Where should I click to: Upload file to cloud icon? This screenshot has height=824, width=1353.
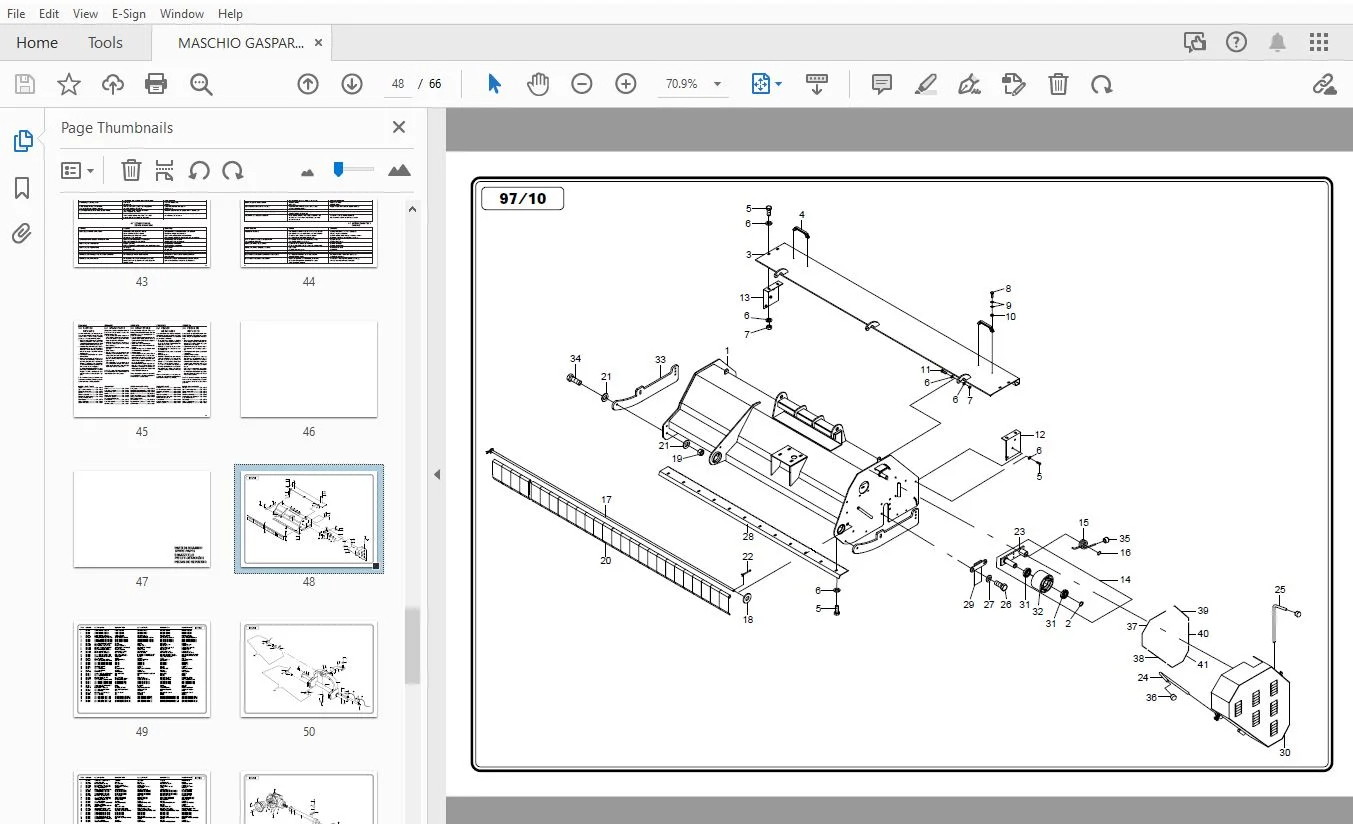click(113, 84)
